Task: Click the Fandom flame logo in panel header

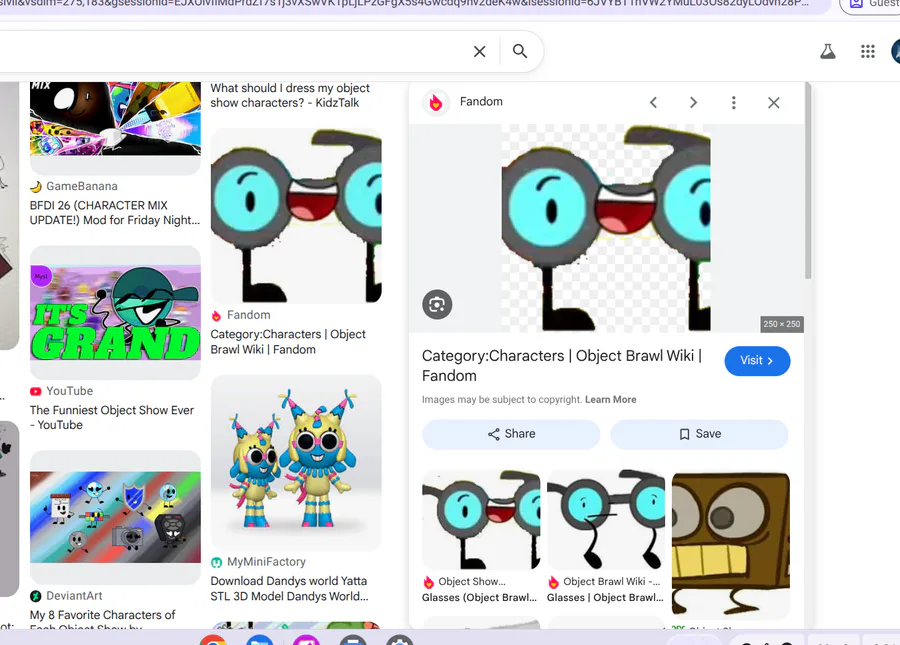Action: (436, 102)
